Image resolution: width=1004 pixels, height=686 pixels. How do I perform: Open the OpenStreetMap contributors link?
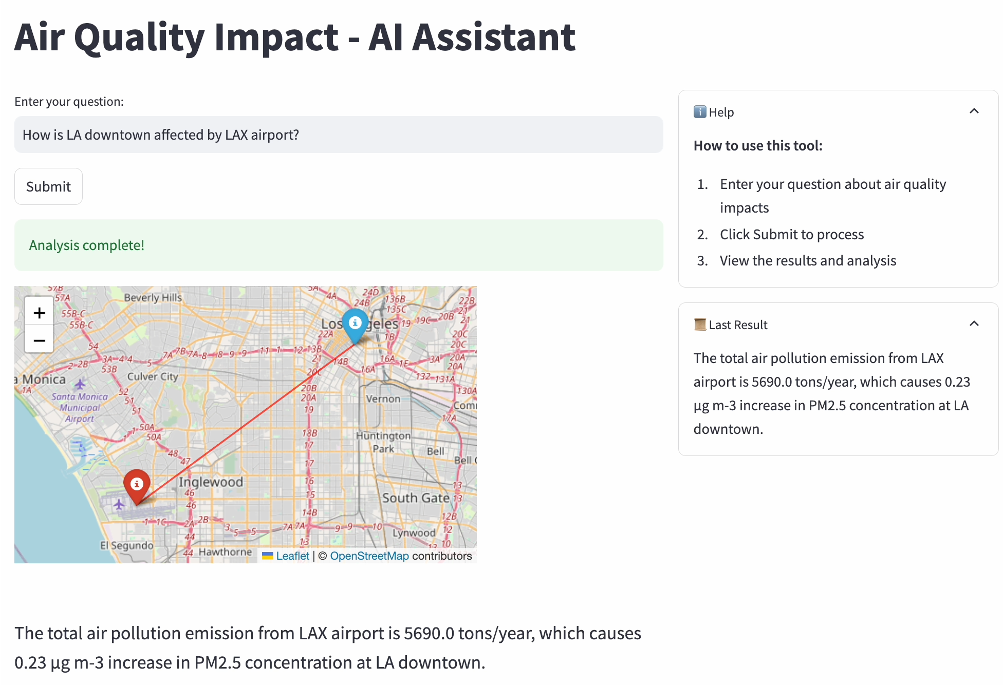click(369, 556)
